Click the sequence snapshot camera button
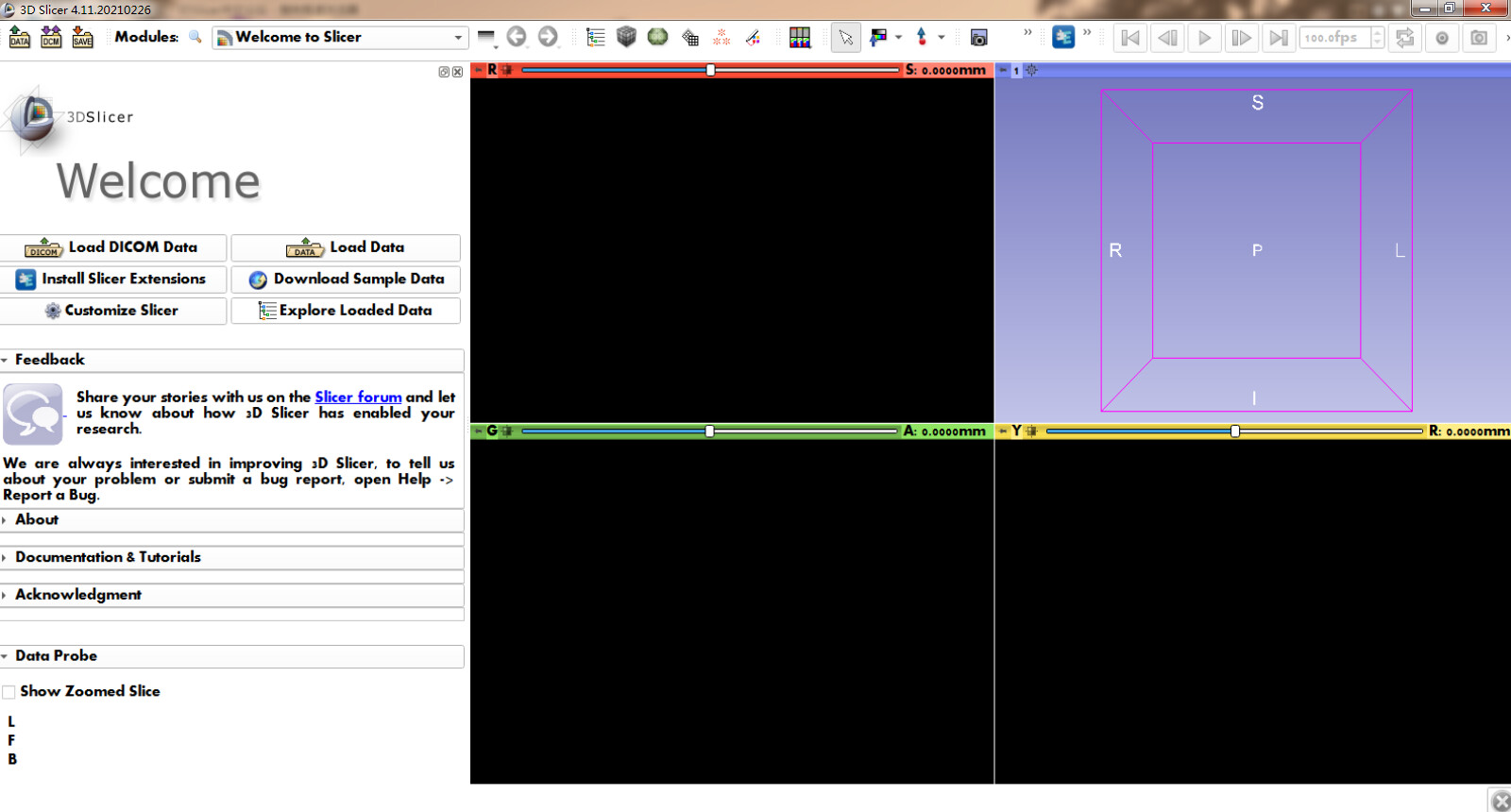The width and height of the screenshot is (1511, 812). pyautogui.click(x=1479, y=38)
